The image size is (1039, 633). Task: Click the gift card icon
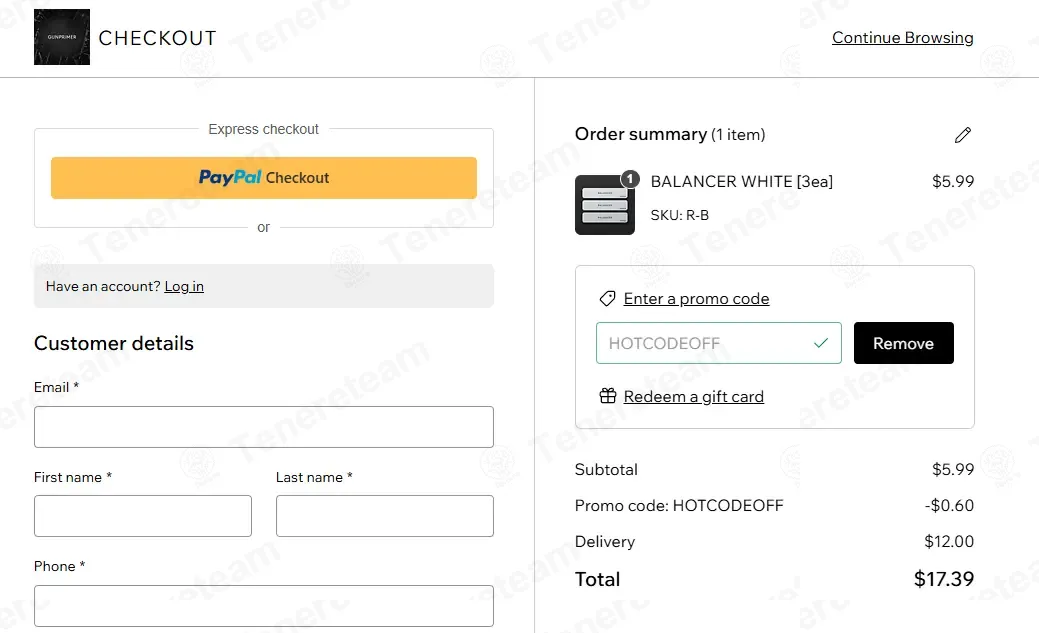tap(608, 396)
